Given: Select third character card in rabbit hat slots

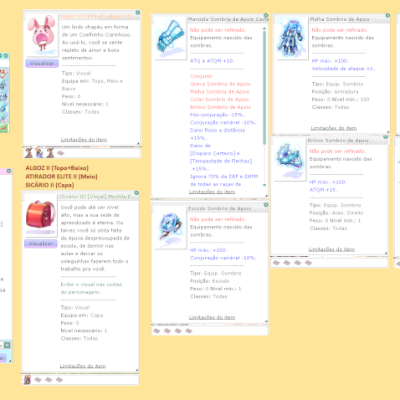Looking at the screenshot, I should pyautogui.click(x=50, y=153).
